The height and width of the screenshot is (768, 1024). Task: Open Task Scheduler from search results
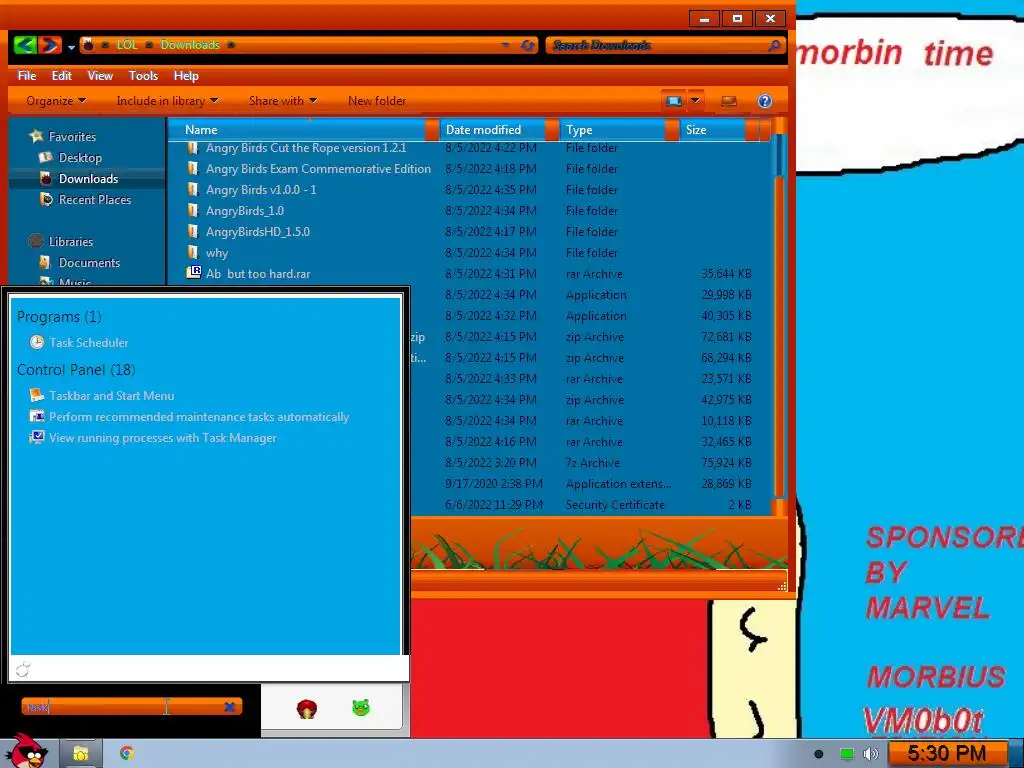coord(88,342)
